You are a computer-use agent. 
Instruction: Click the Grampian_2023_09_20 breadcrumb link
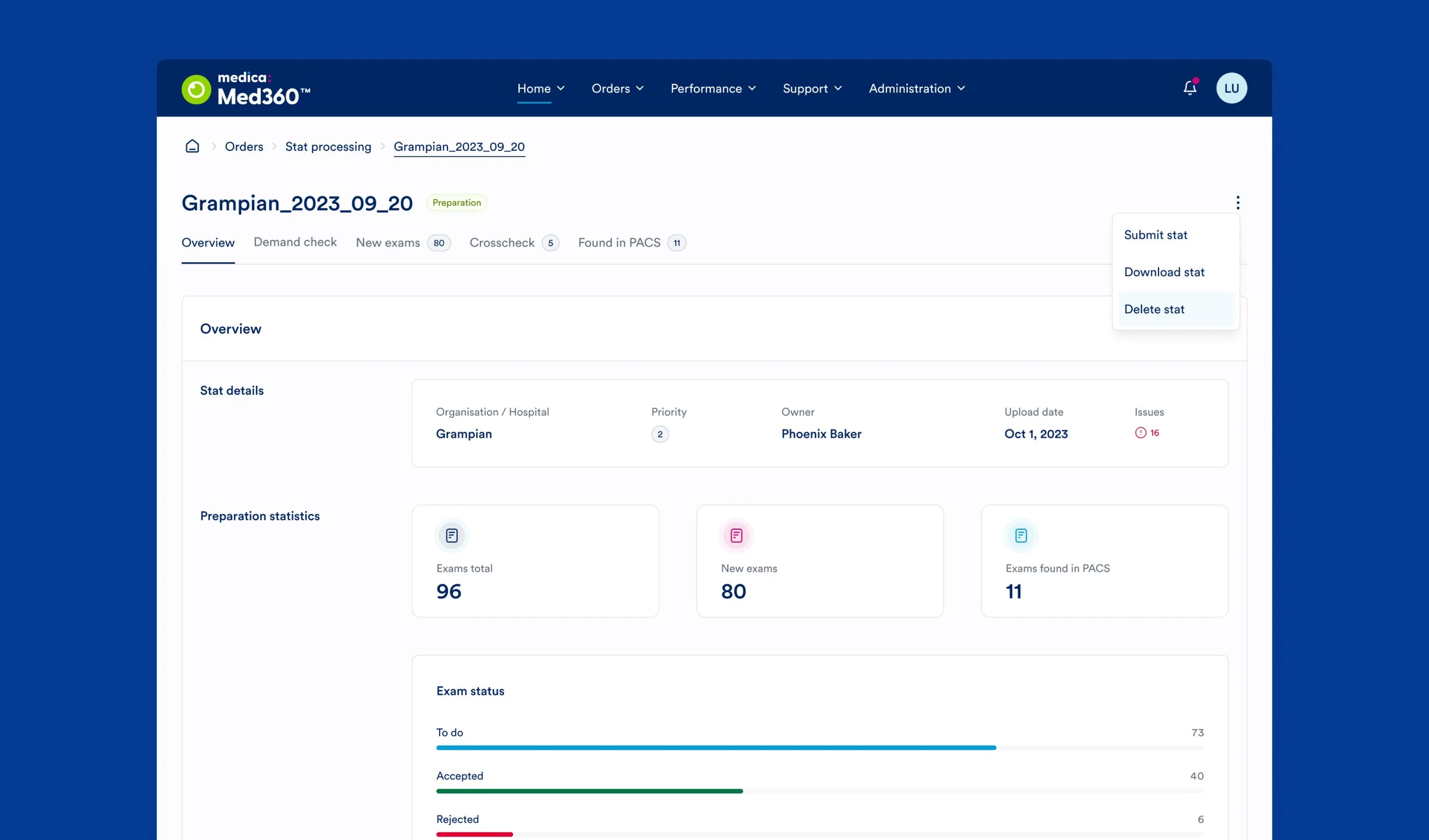coord(459,146)
